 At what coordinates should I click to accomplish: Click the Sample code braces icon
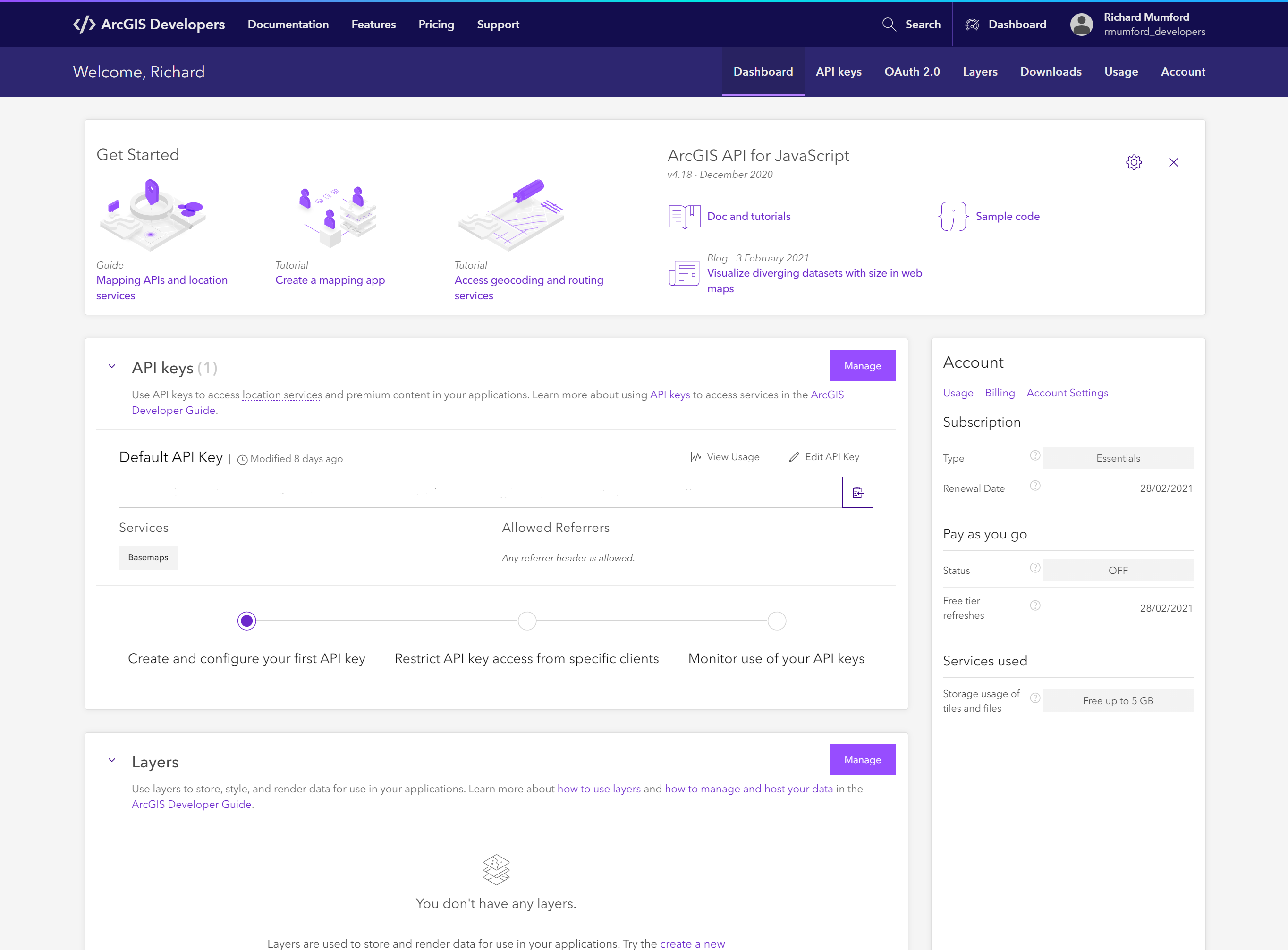(953, 216)
